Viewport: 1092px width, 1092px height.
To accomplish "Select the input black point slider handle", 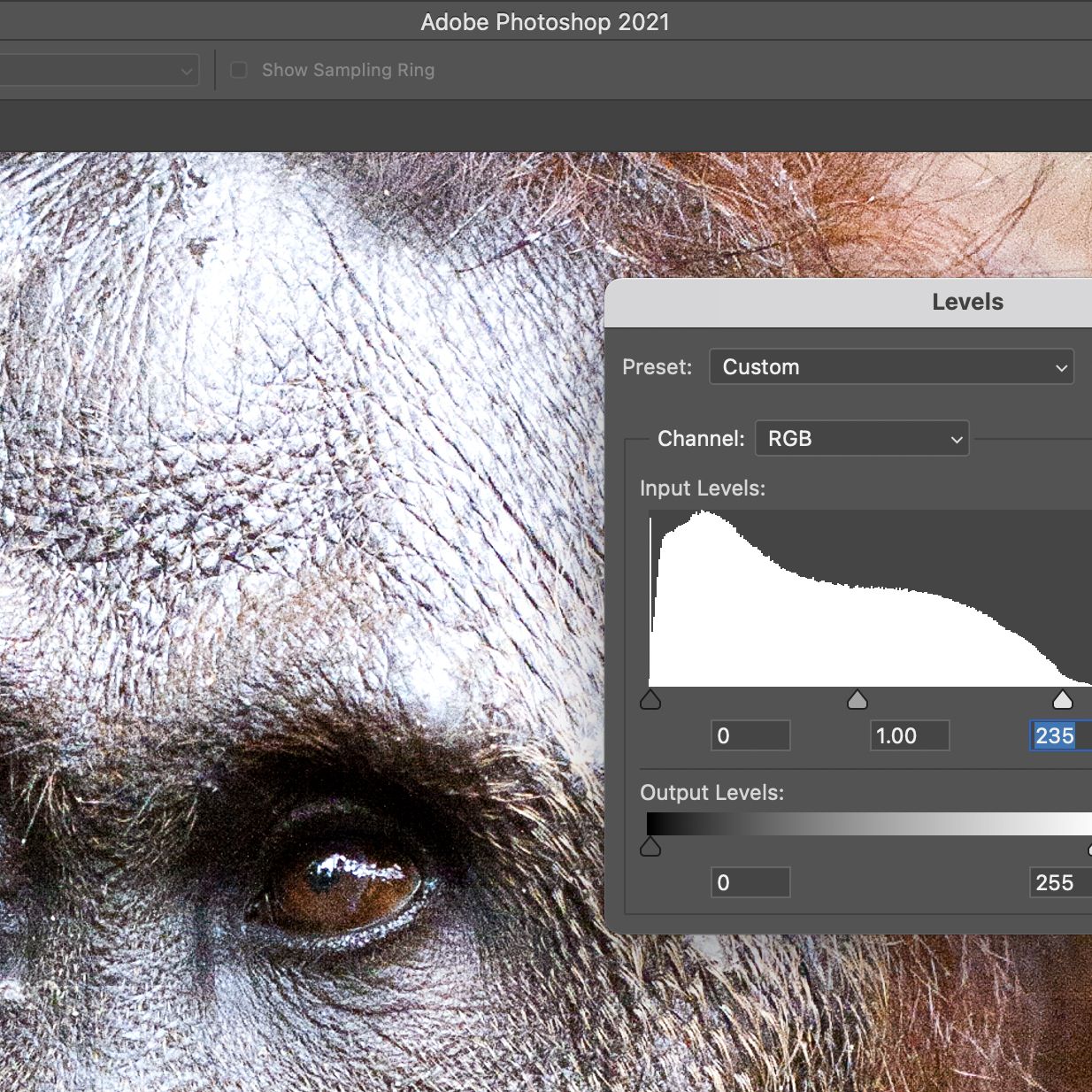I will point(650,701).
